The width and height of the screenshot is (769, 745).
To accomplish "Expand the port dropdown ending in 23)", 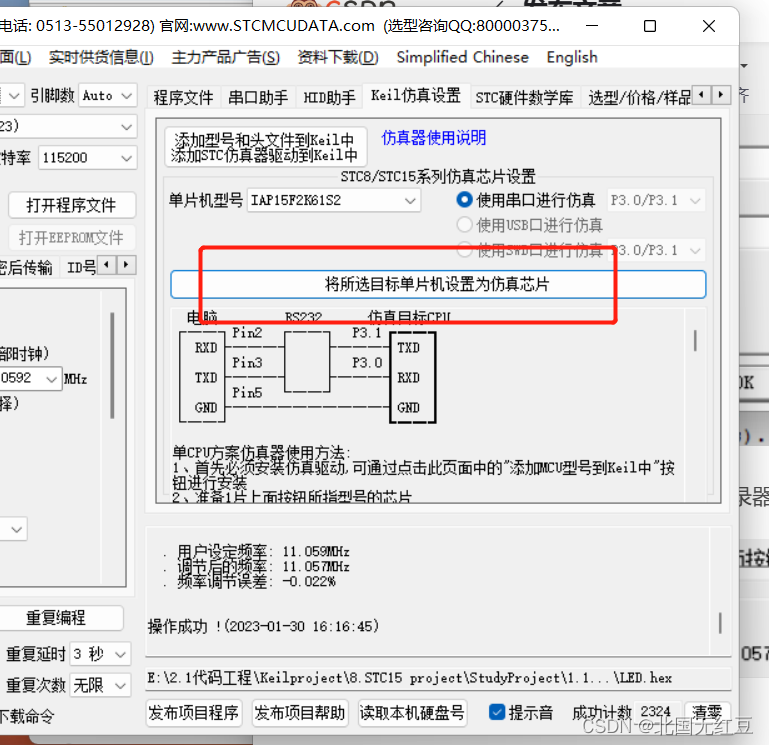I will pos(68,127).
